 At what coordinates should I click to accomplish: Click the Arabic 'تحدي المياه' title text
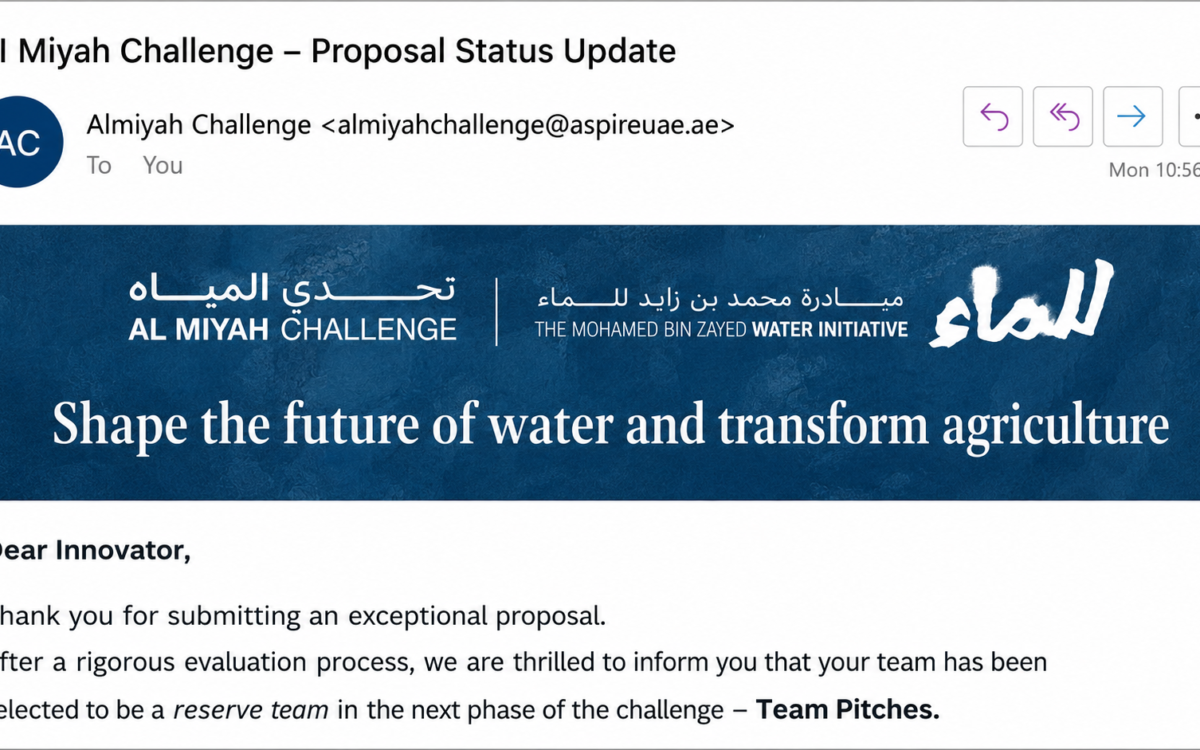click(x=292, y=289)
